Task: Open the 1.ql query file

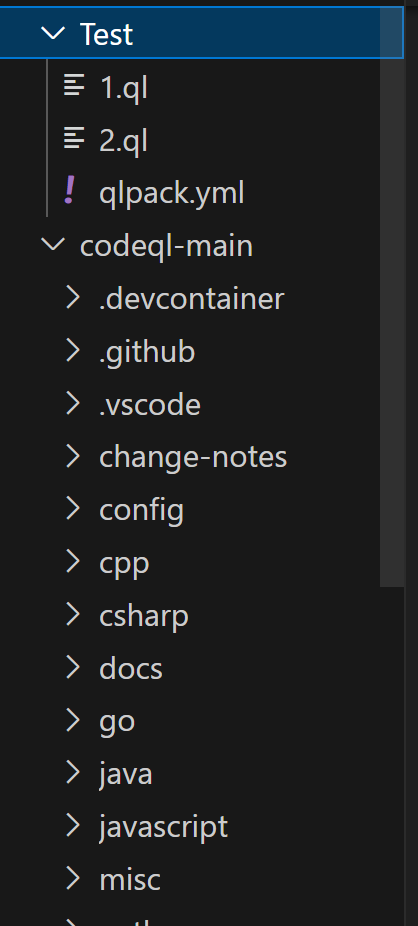Action: coord(123,88)
